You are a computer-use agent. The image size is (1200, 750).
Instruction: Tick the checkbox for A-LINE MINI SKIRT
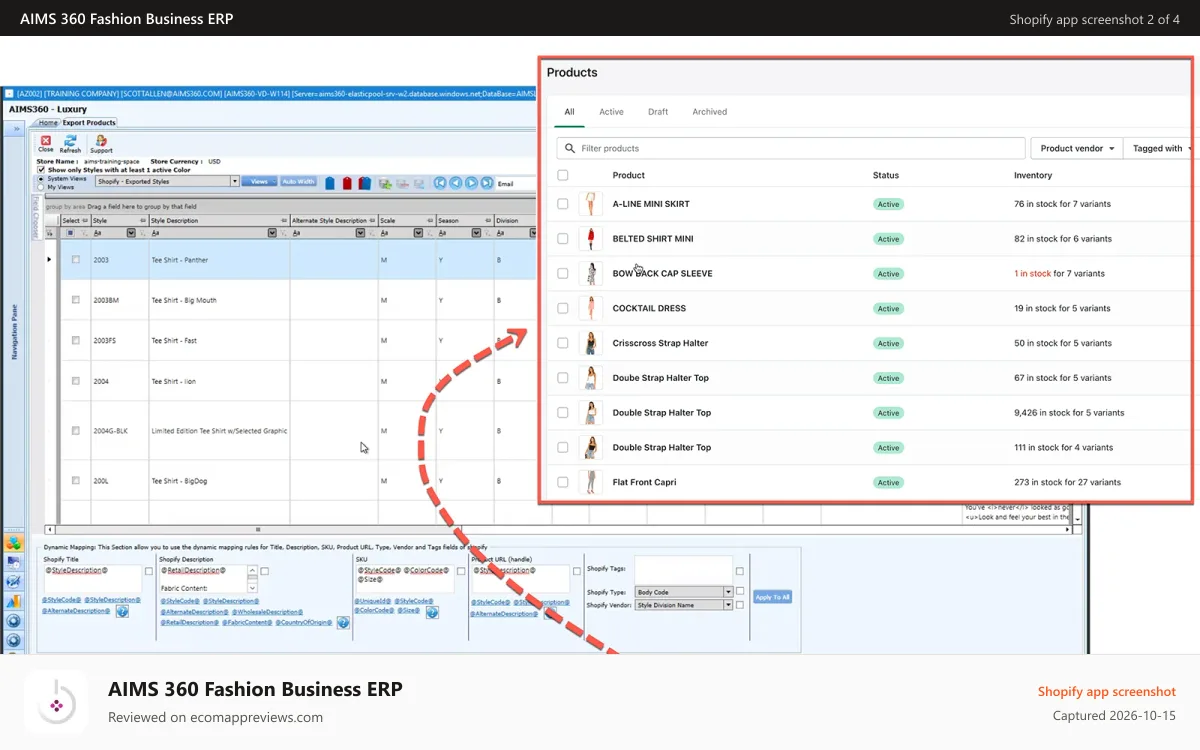563,204
